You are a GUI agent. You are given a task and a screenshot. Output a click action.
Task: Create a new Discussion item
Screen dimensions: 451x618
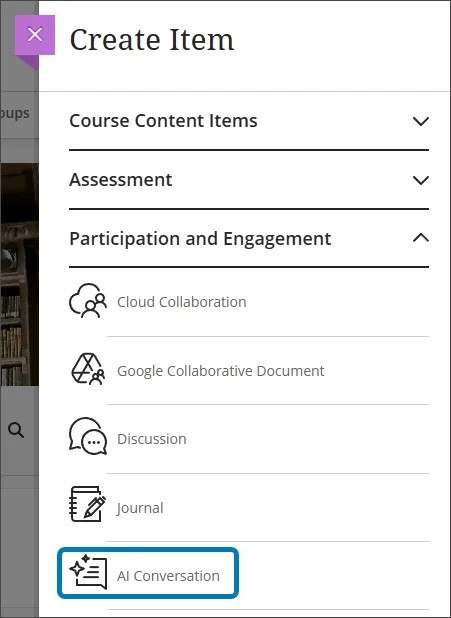tap(152, 439)
